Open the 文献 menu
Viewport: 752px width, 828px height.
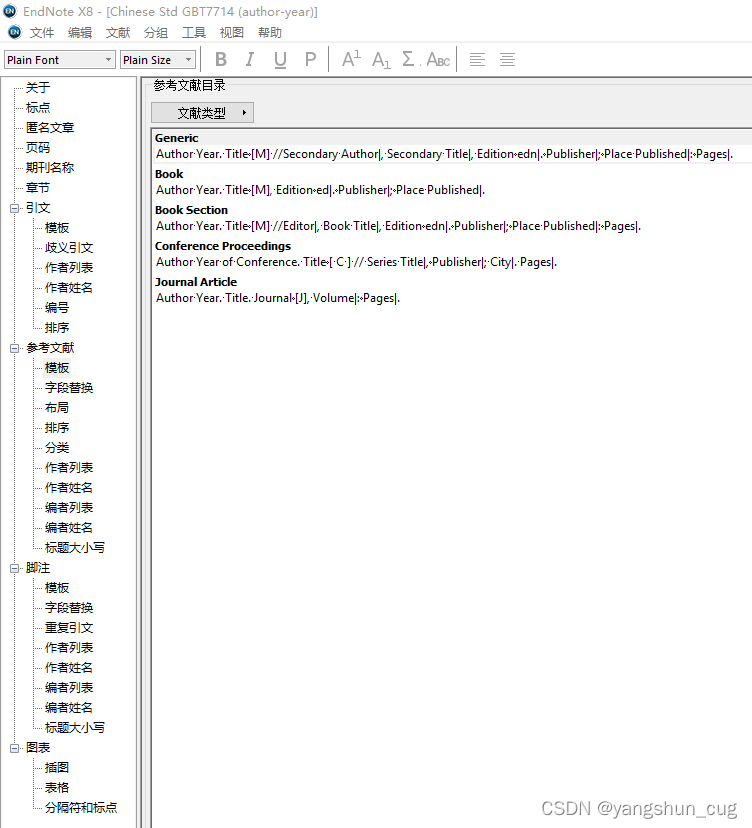(x=118, y=33)
